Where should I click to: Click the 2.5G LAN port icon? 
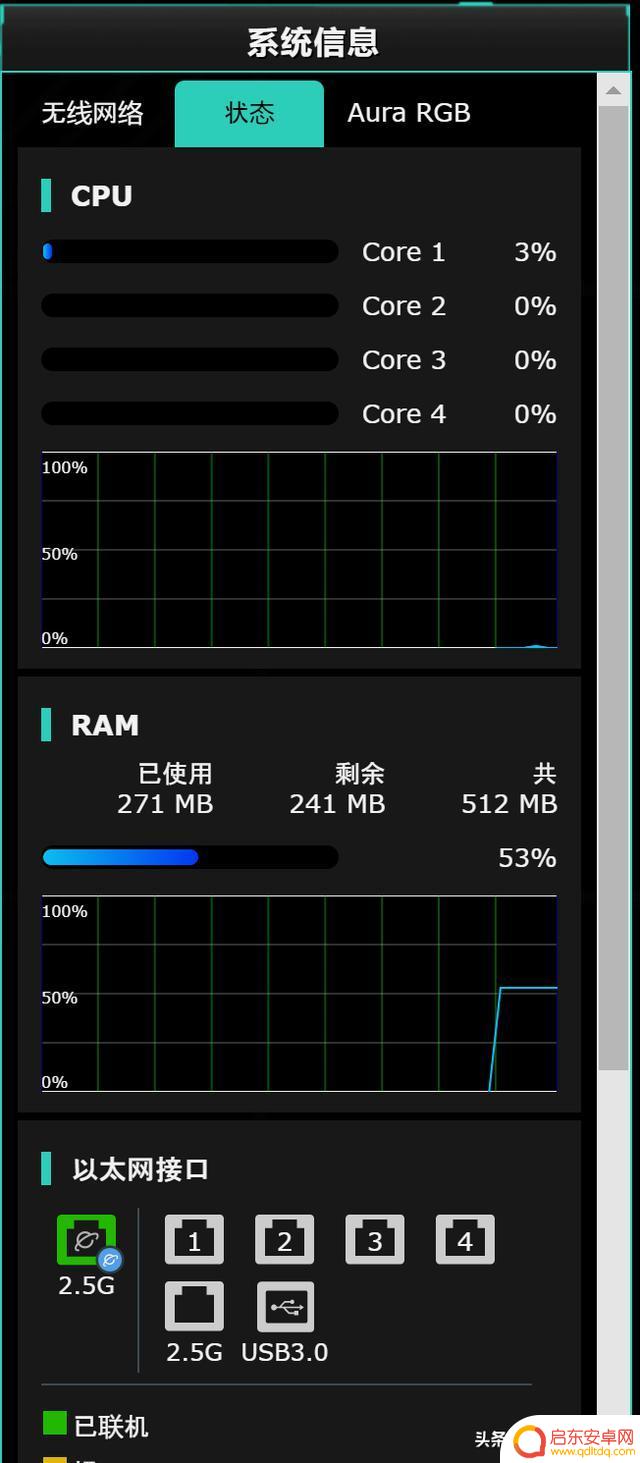[194, 1307]
